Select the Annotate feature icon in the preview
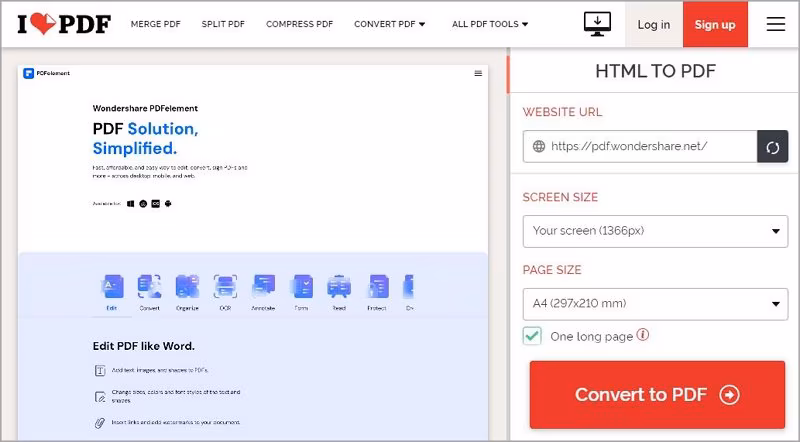This screenshot has width=800, height=442. (263, 286)
